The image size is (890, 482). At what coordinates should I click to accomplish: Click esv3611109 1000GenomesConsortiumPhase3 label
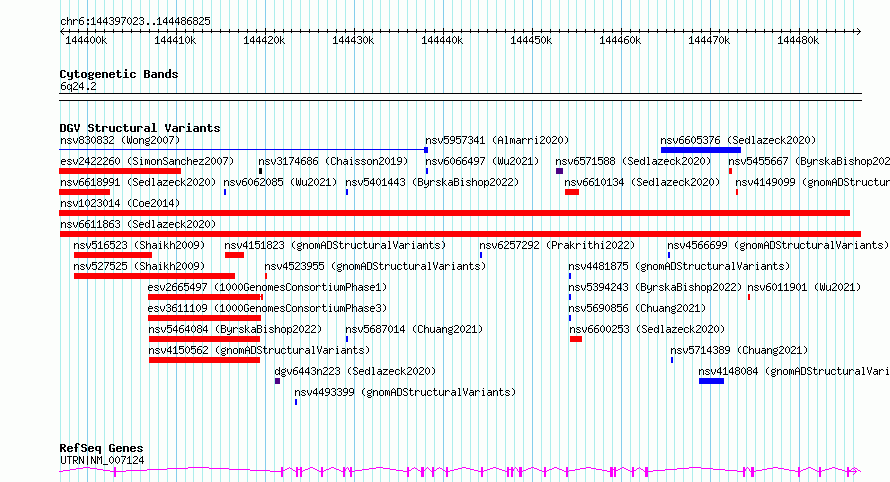point(267,308)
